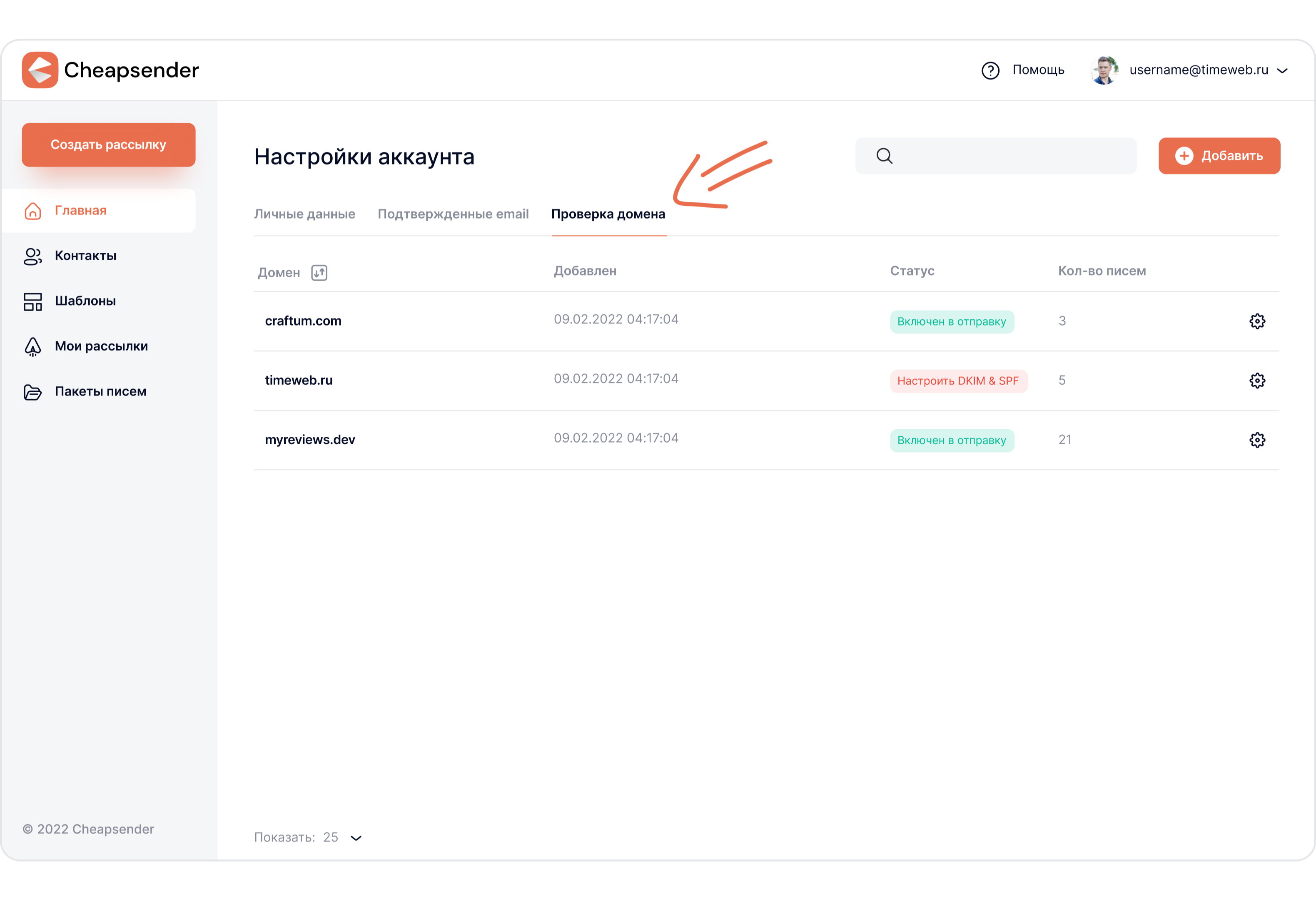Viewport: 1316px width, 901px height.
Task: Open myreviews.dev domain row
Action: click(x=767, y=441)
